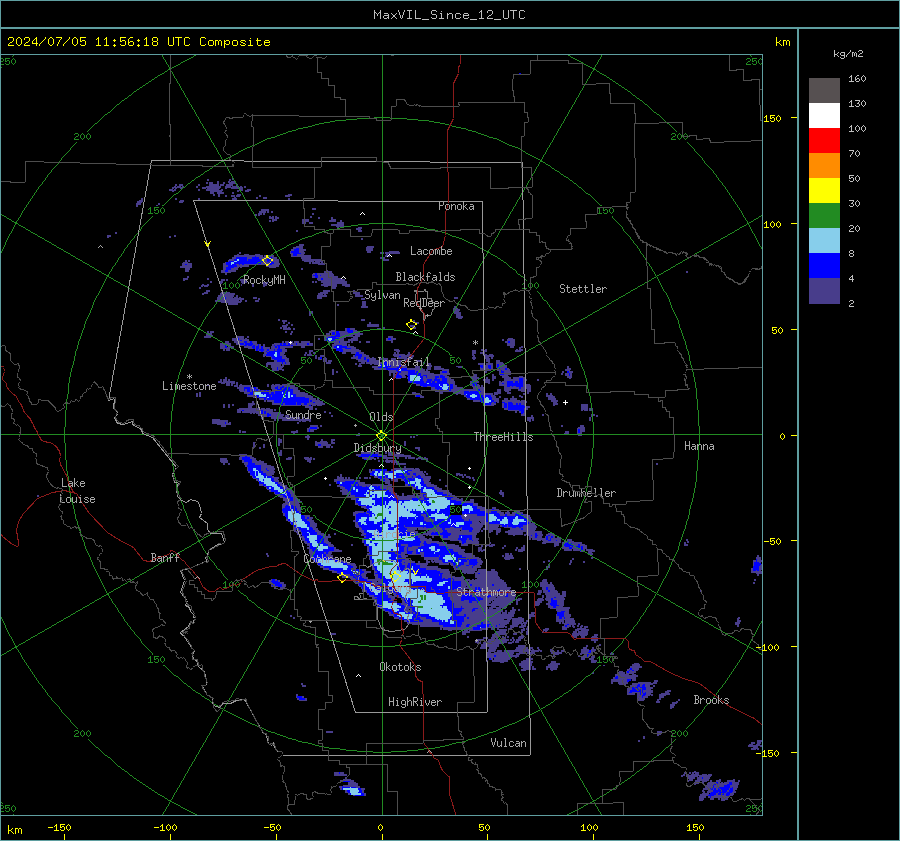
Task: Pick the yellow 30-50 legend swatch
Action: [x=824, y=191]
